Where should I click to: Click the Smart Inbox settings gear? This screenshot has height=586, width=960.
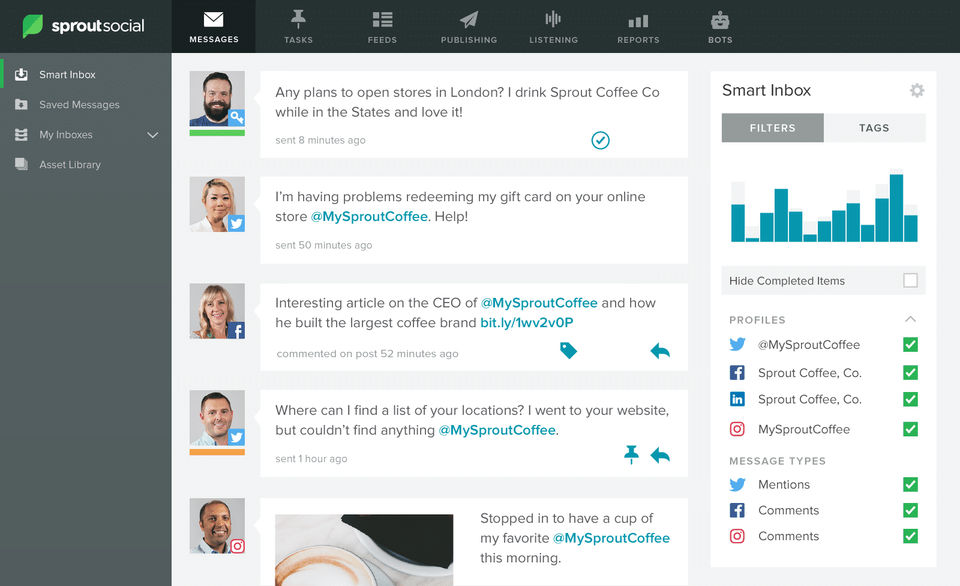pyautogui.click(x=917, y=91)
